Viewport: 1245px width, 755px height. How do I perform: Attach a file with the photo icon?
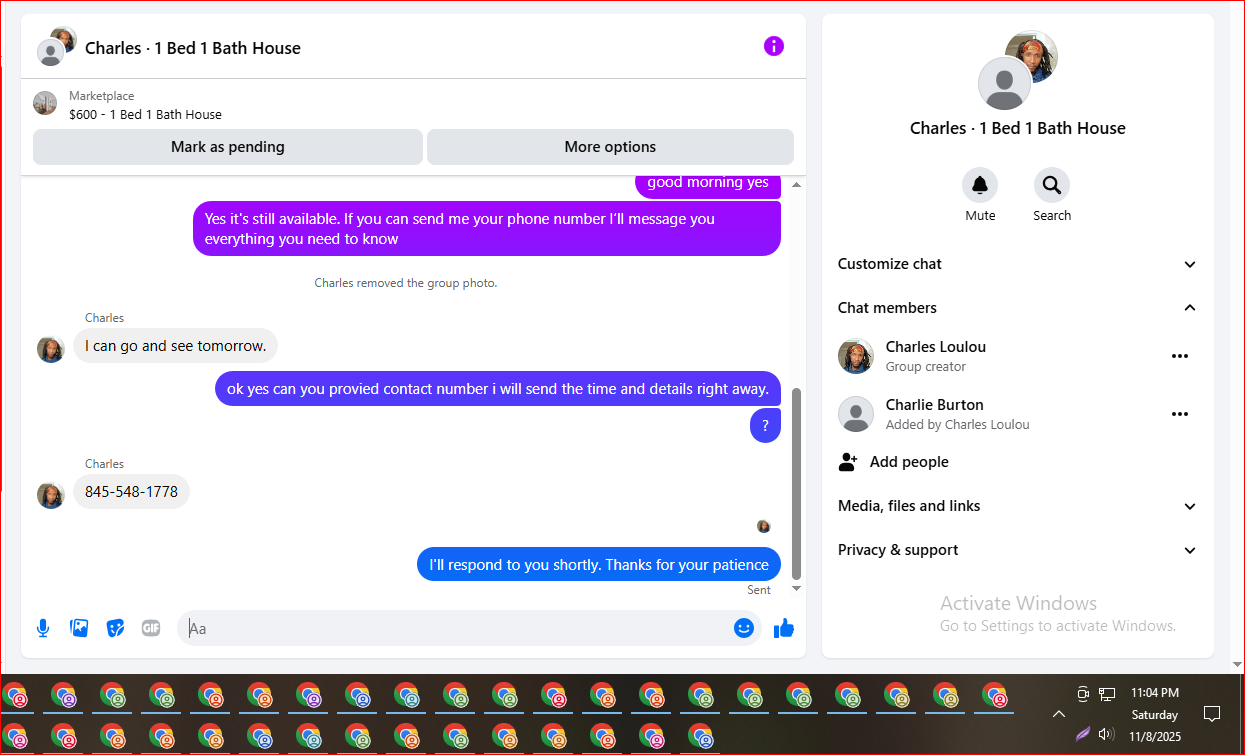(x=79, y=628)
